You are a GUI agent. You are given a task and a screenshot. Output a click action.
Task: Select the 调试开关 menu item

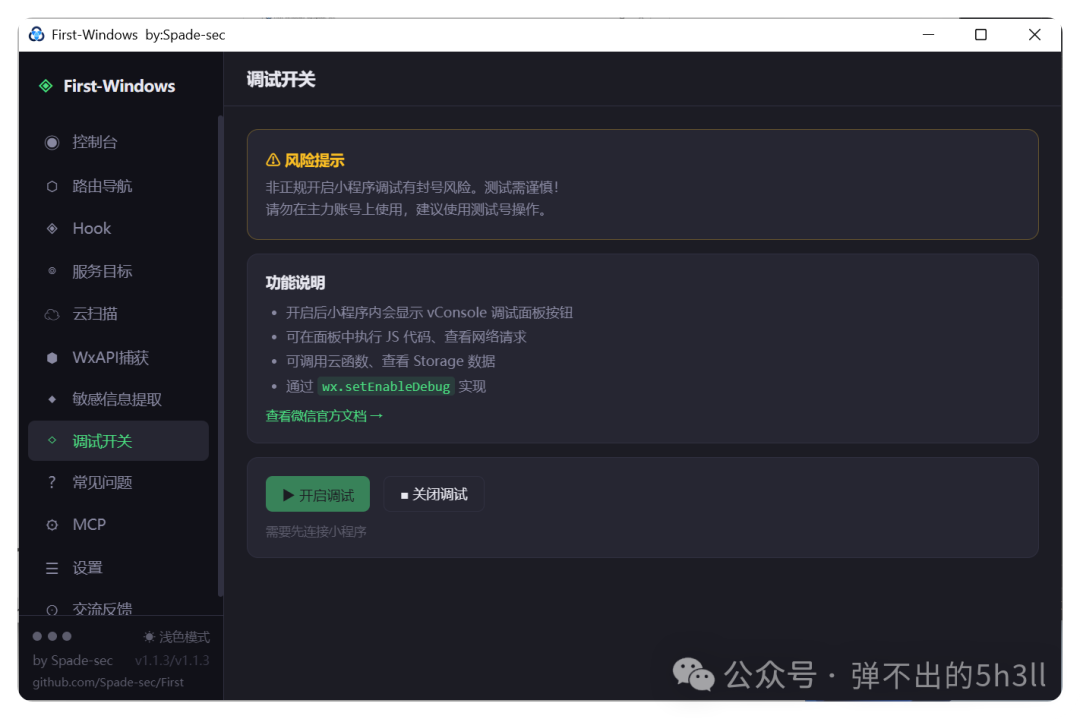point(118,441)
